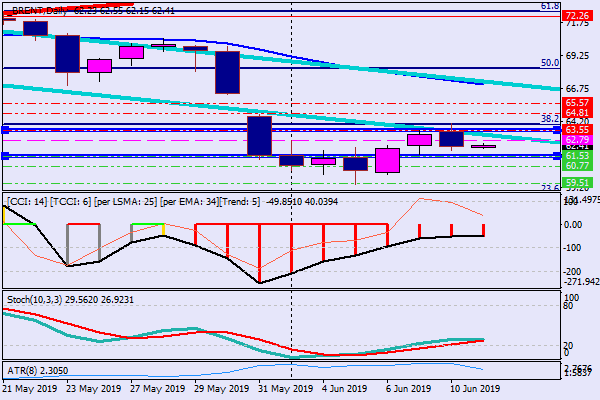Click the red 63.55 price level tag

(x=577, y=130)
